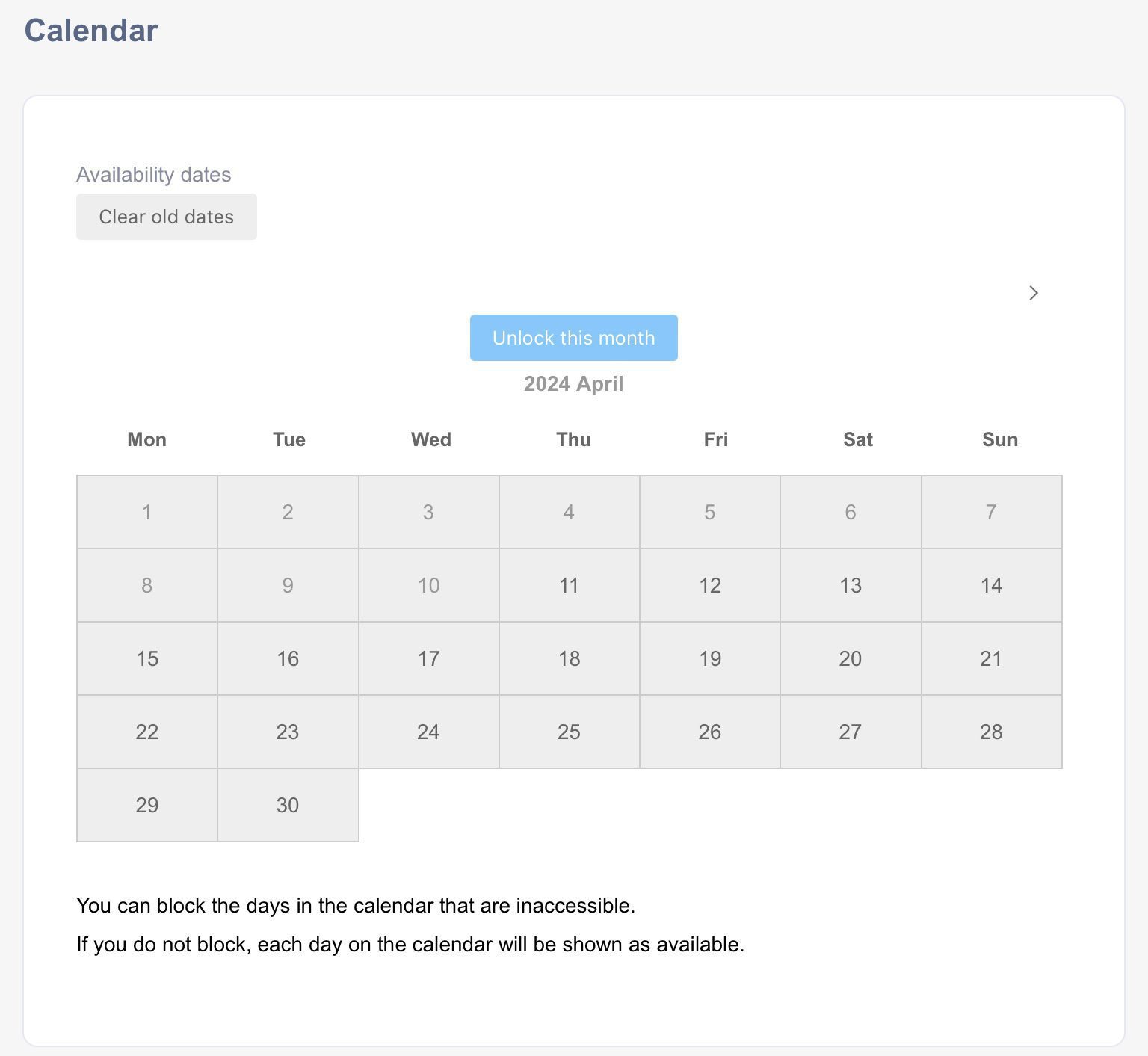The image size is (1148, 1056).
Task: Choose Thursday the 18th cell
Action: tap(570, 658)
